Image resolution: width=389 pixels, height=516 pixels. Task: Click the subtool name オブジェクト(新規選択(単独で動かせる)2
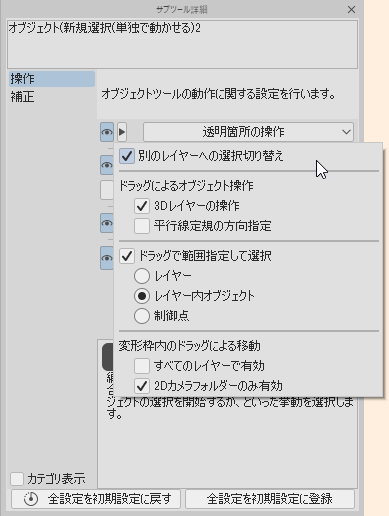pos(104,28)
